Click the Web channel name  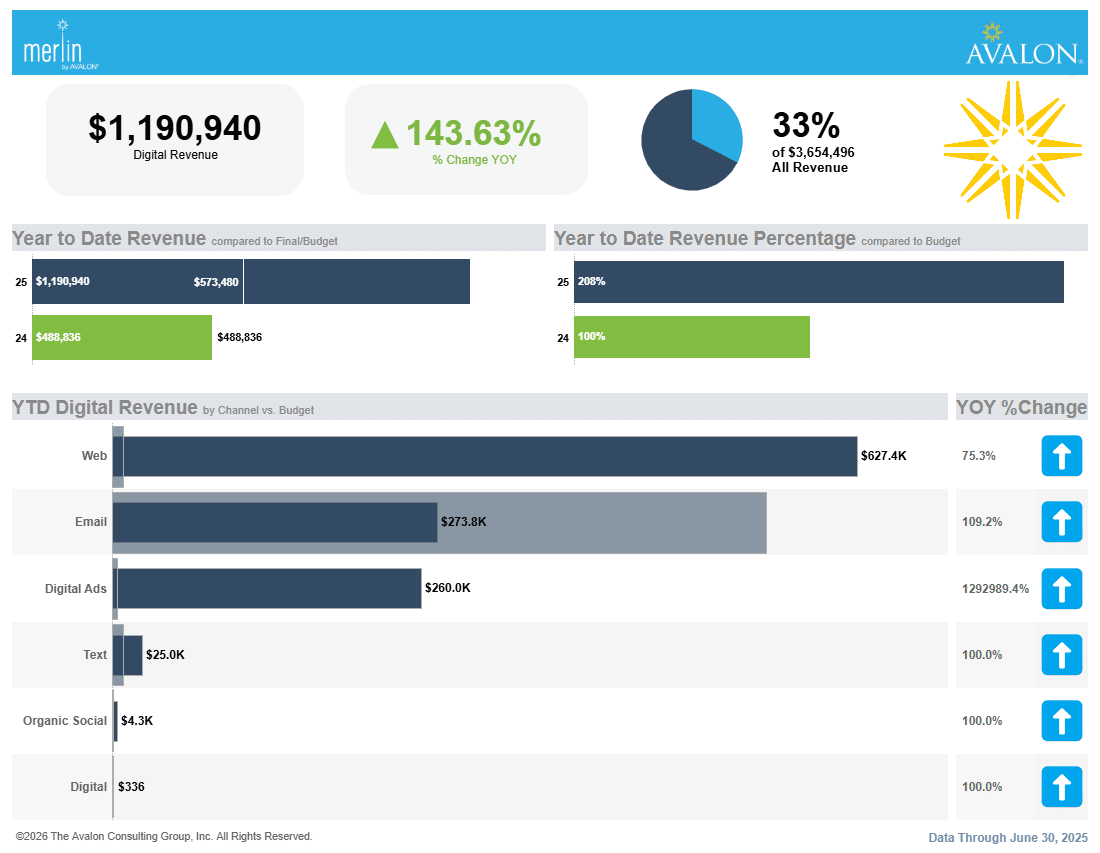point(94,456)
